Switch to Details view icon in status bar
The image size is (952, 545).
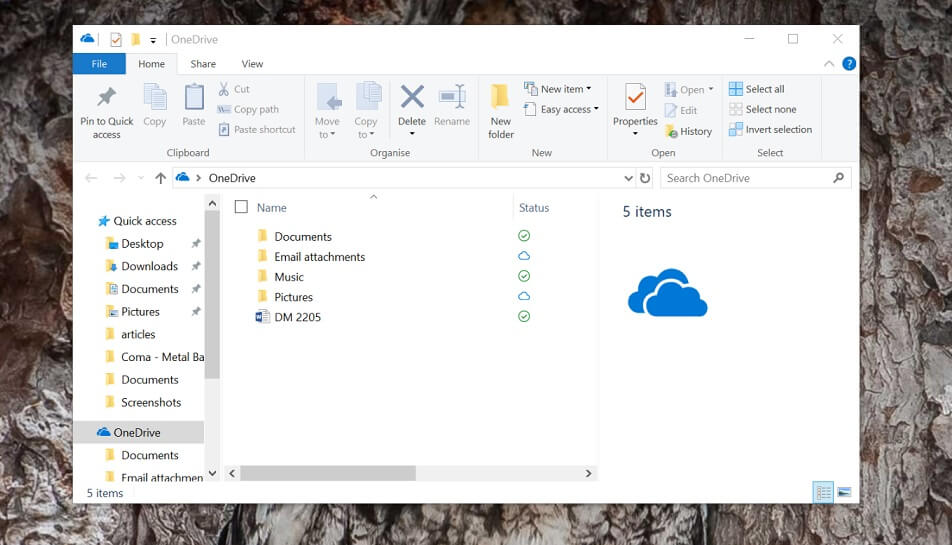click(x=823, y=492)
